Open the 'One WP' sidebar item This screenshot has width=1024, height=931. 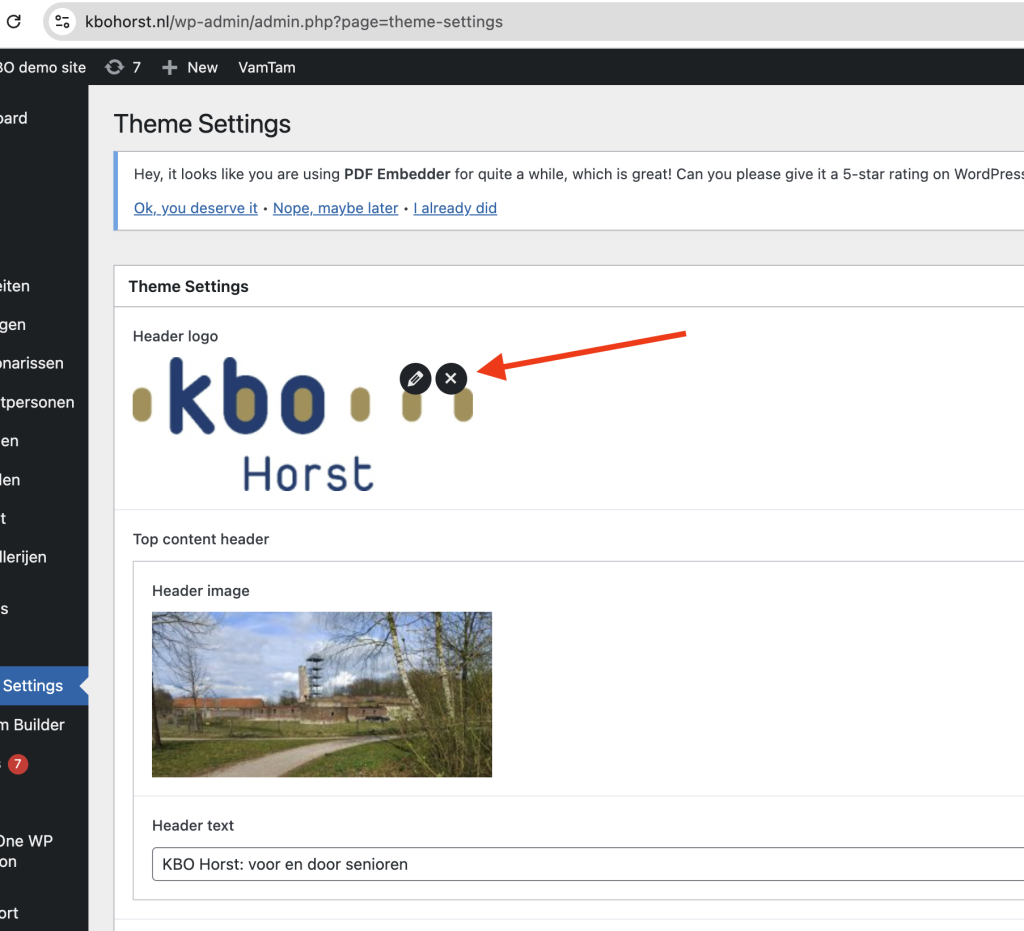(26, 851)
